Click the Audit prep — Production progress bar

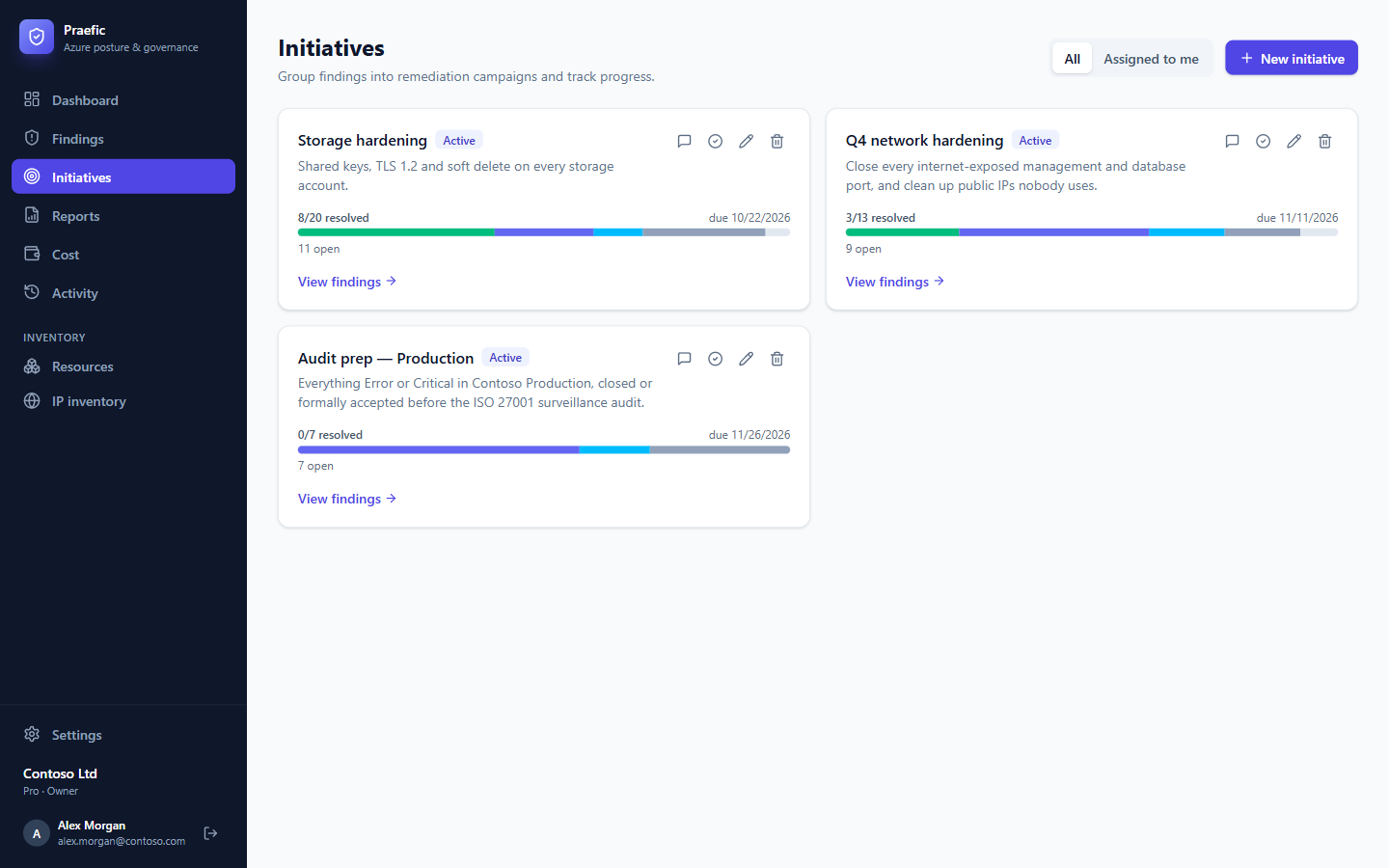(x=544, y=449)
